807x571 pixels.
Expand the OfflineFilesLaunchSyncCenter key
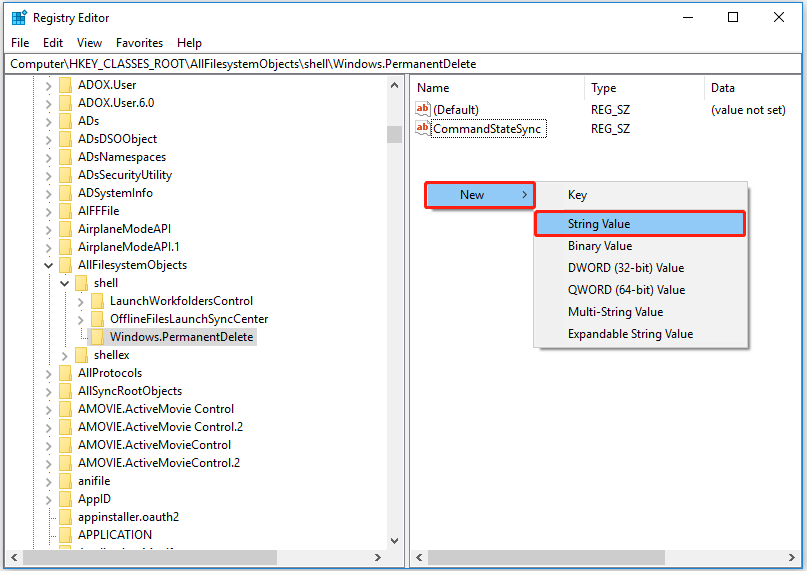click(x=80, y=319)
